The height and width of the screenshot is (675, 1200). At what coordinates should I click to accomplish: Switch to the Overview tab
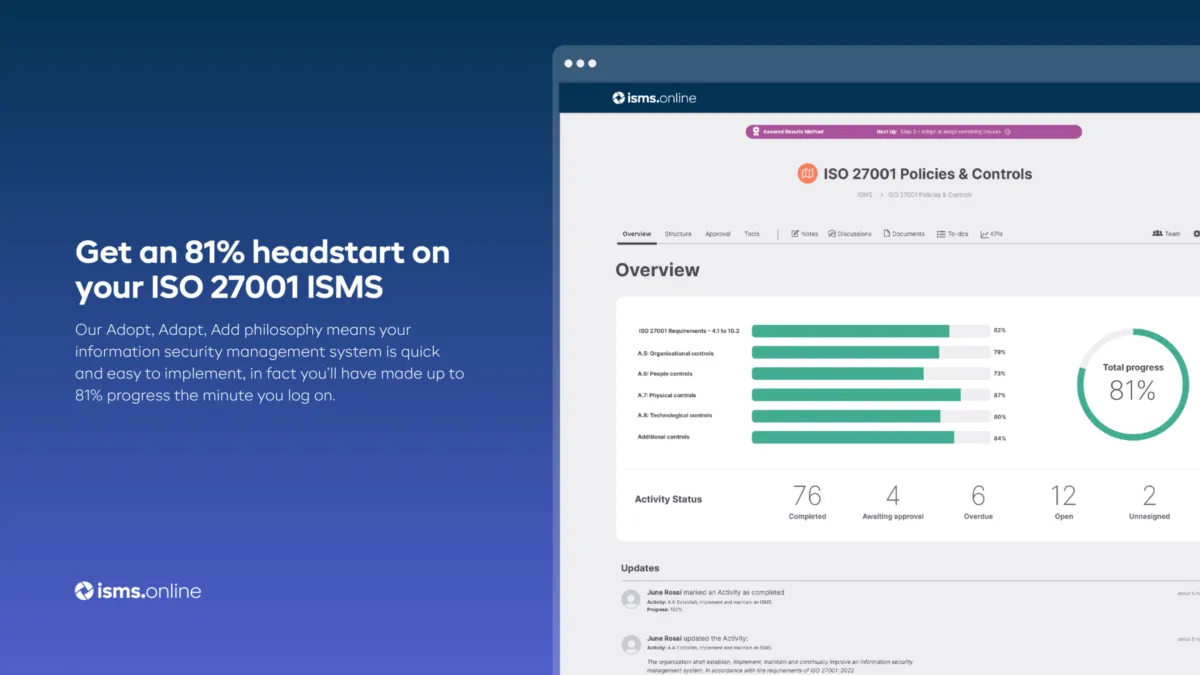pyautogui.click(x=637, y=234)
